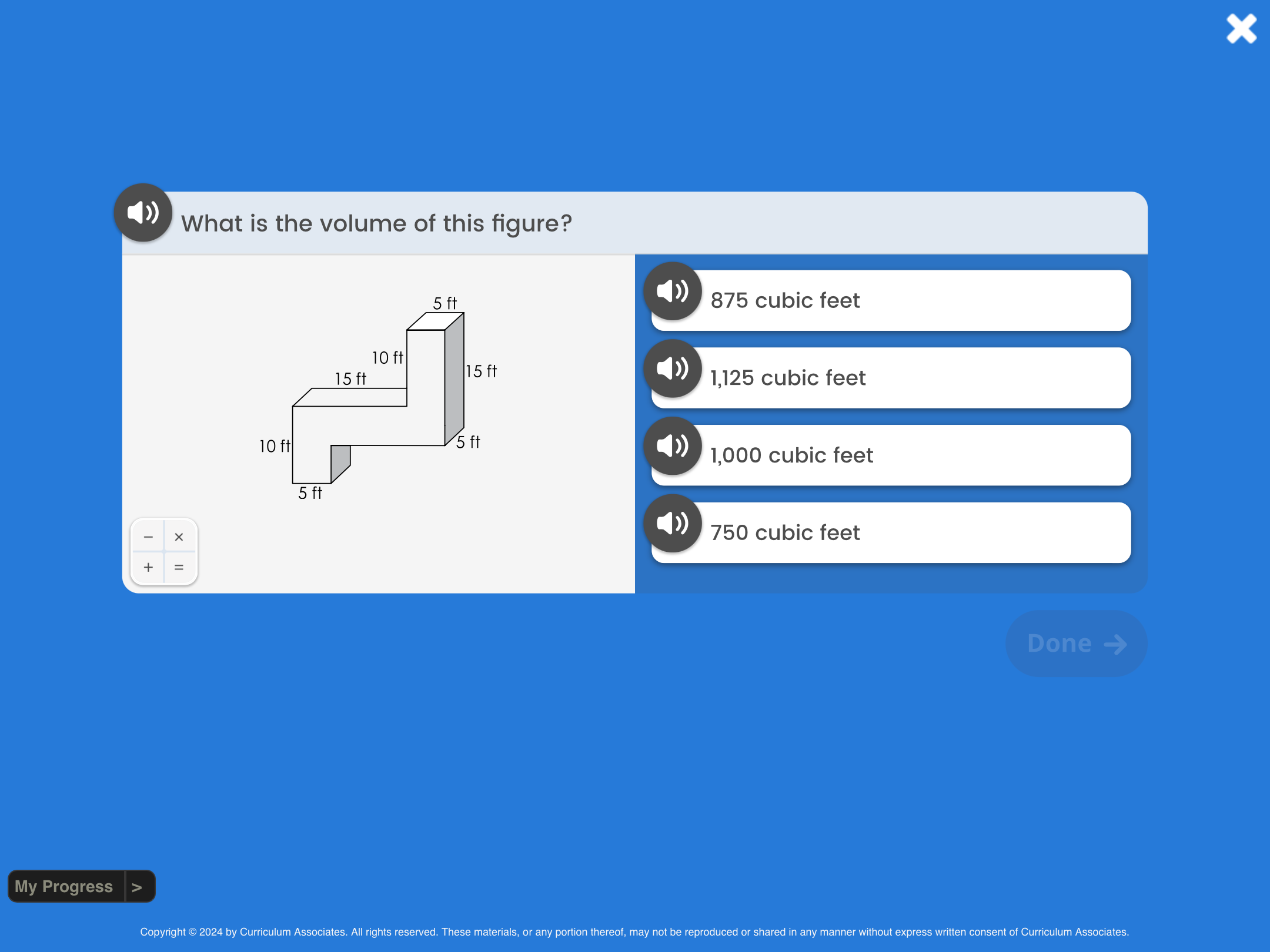Screen dimensions: 1270x952
Task: Close the quiz with the X icon
Action: pyautogui.click(x=1241, y=29)
